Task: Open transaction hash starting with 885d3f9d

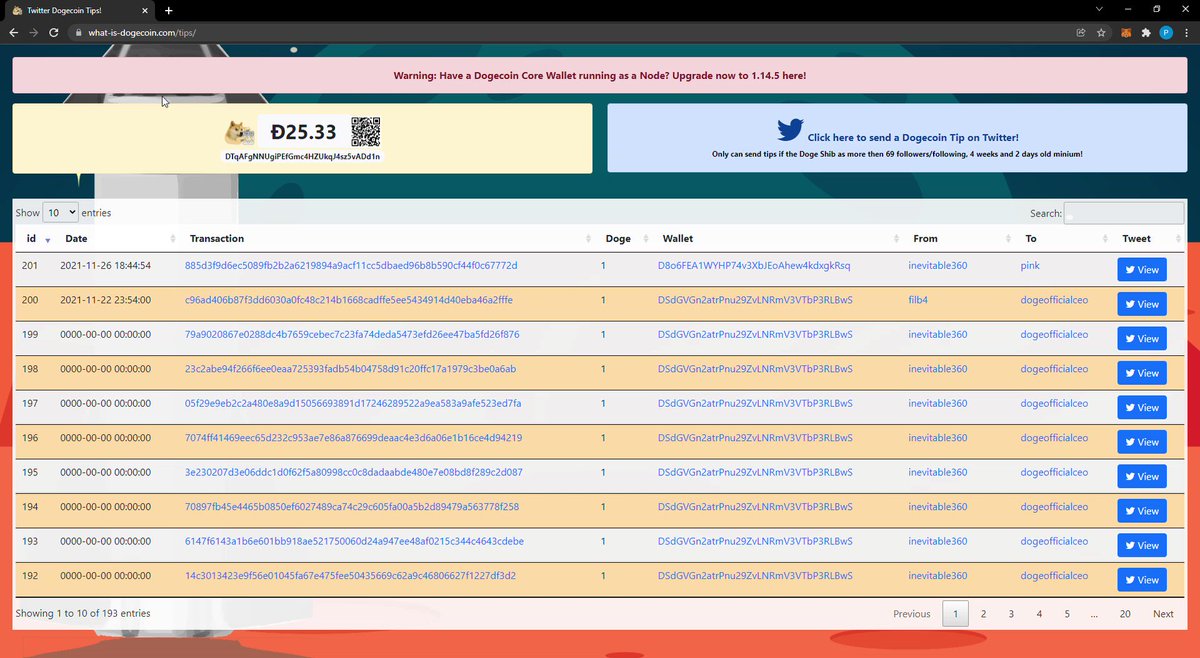Action: click(351, 266)
